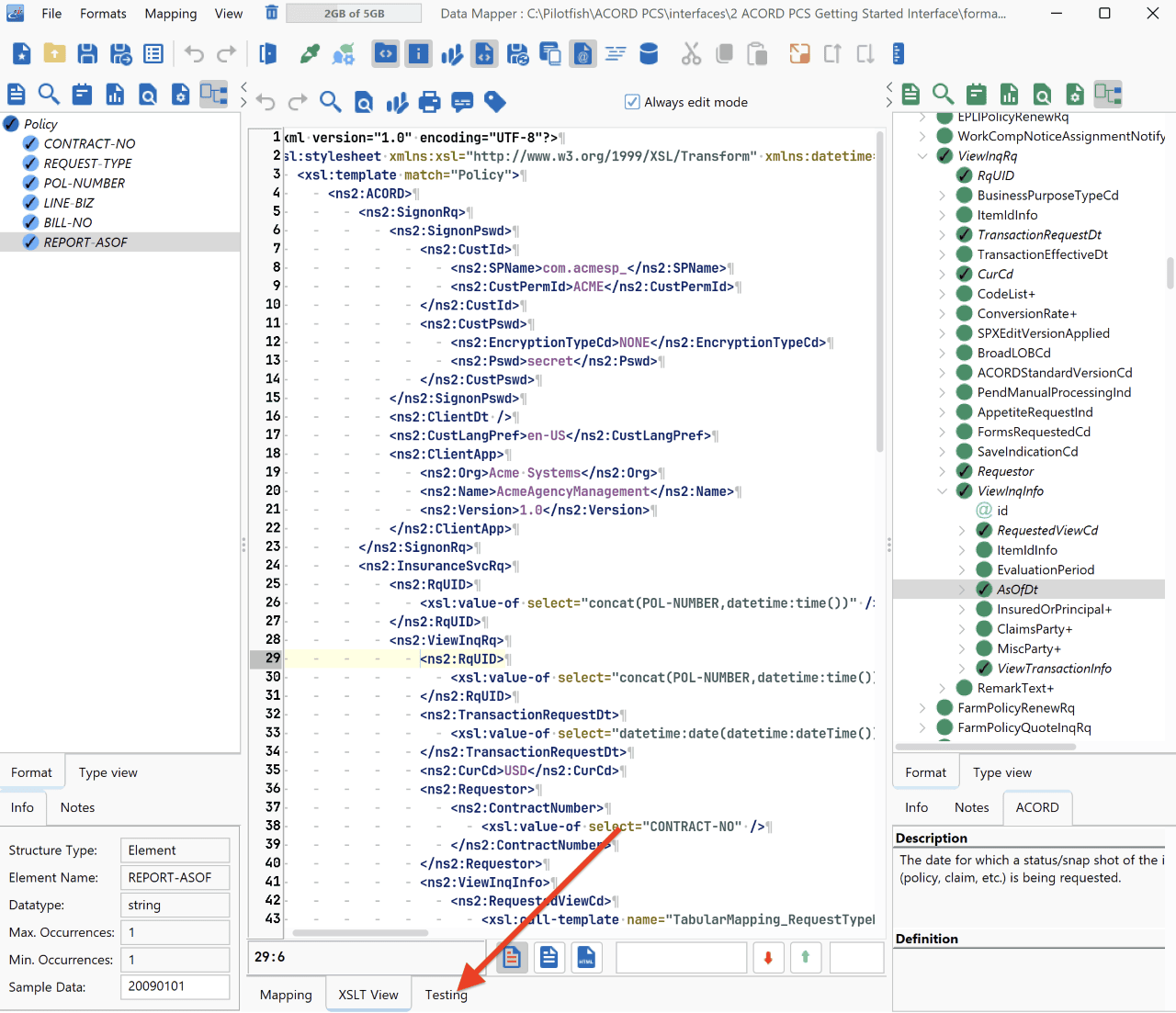Select the REPORT-ASOF field in left tree
The width and height of the screenshot is (1176, 1013).
(x=85, y=242)
